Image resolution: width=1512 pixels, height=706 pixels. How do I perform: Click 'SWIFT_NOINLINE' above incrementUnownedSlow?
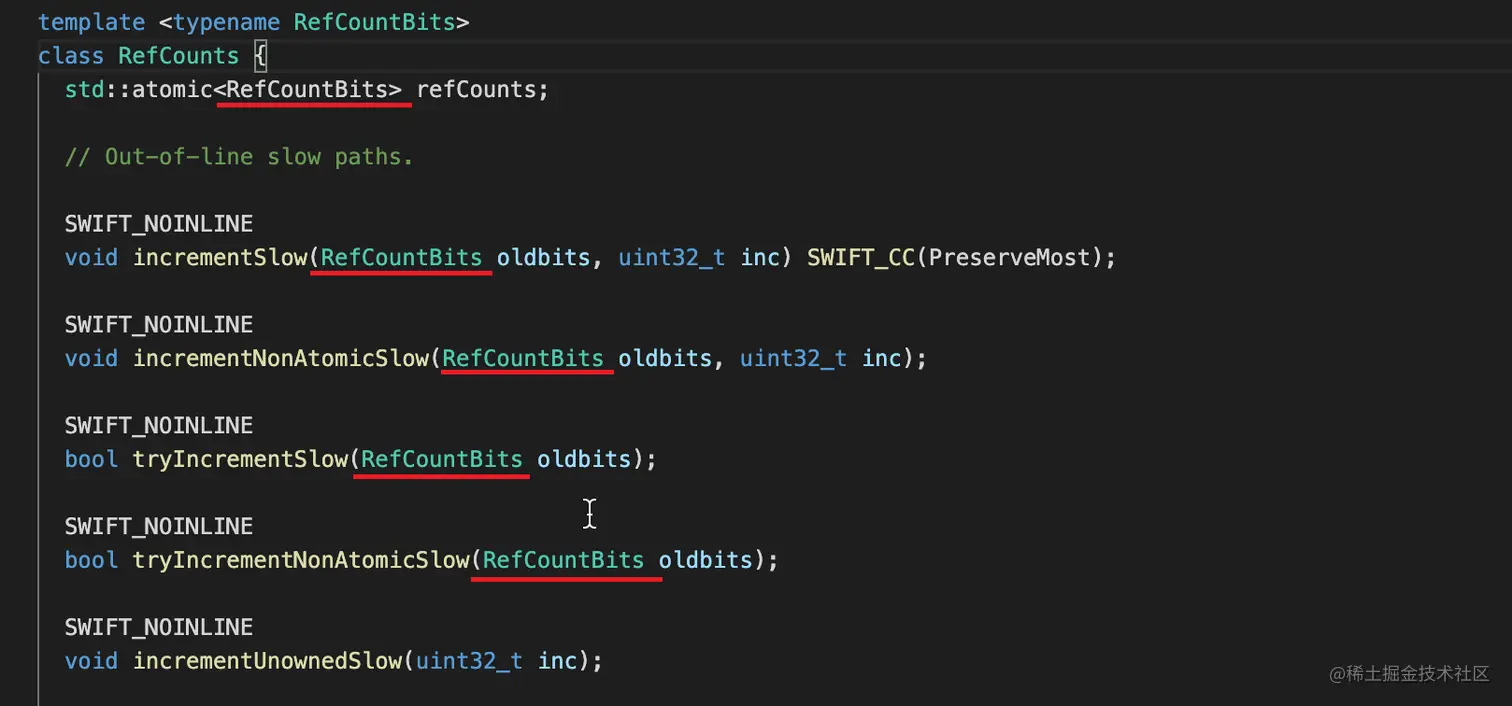(x=159, y=627)
